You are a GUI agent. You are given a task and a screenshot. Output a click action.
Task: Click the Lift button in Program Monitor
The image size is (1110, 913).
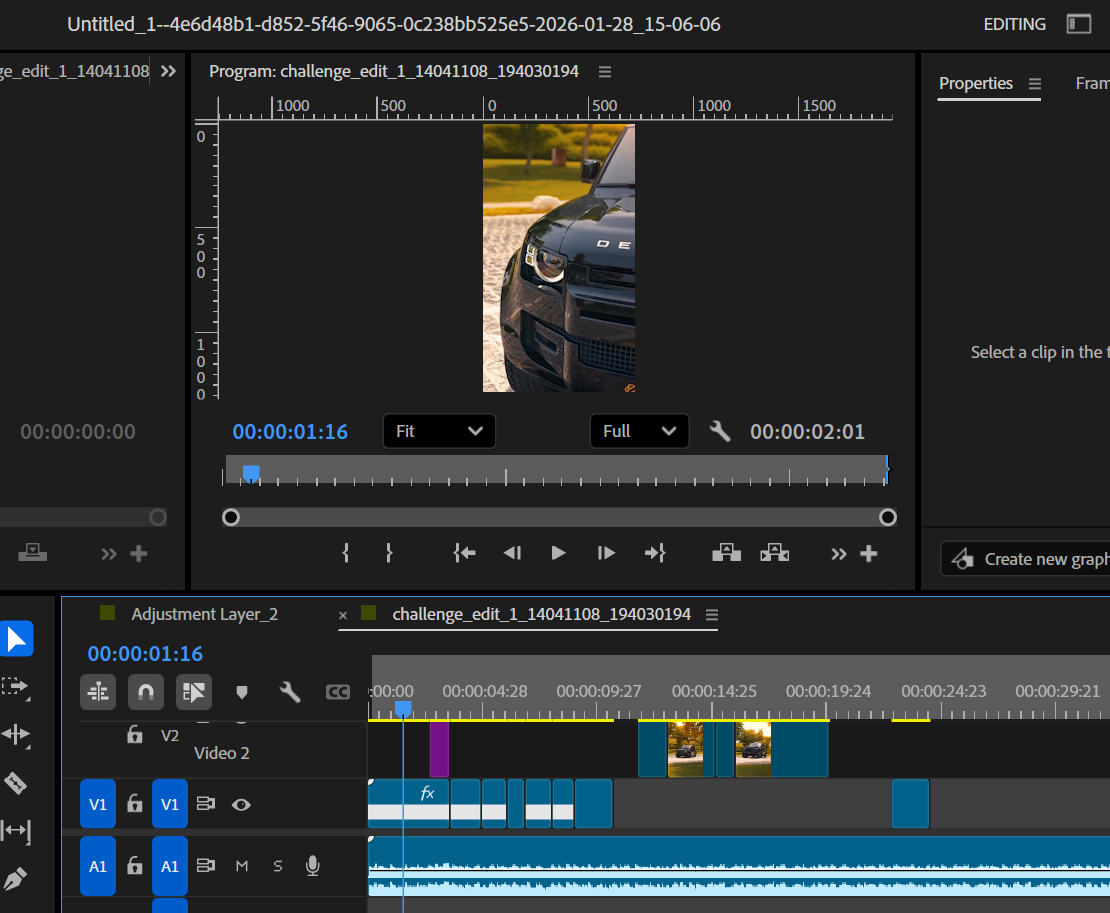coord(726,553)
